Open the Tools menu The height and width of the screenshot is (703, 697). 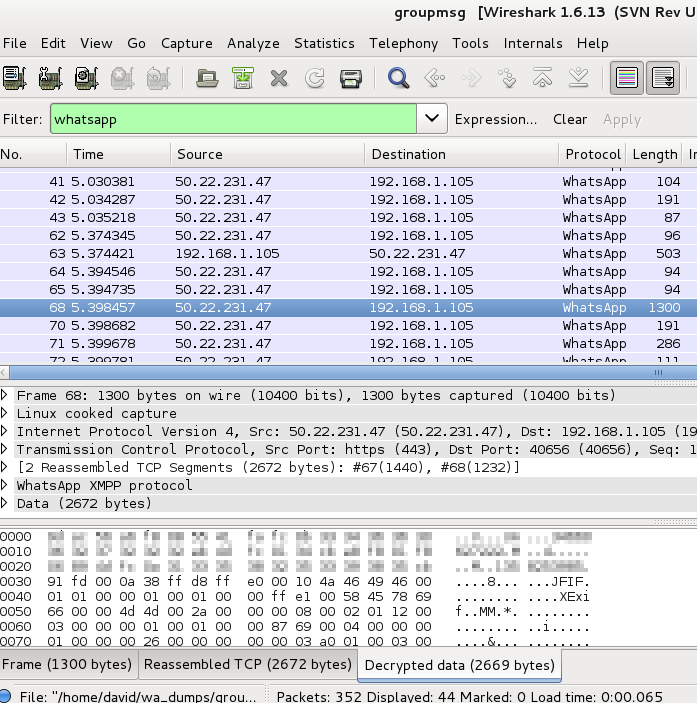coord(470,43)
